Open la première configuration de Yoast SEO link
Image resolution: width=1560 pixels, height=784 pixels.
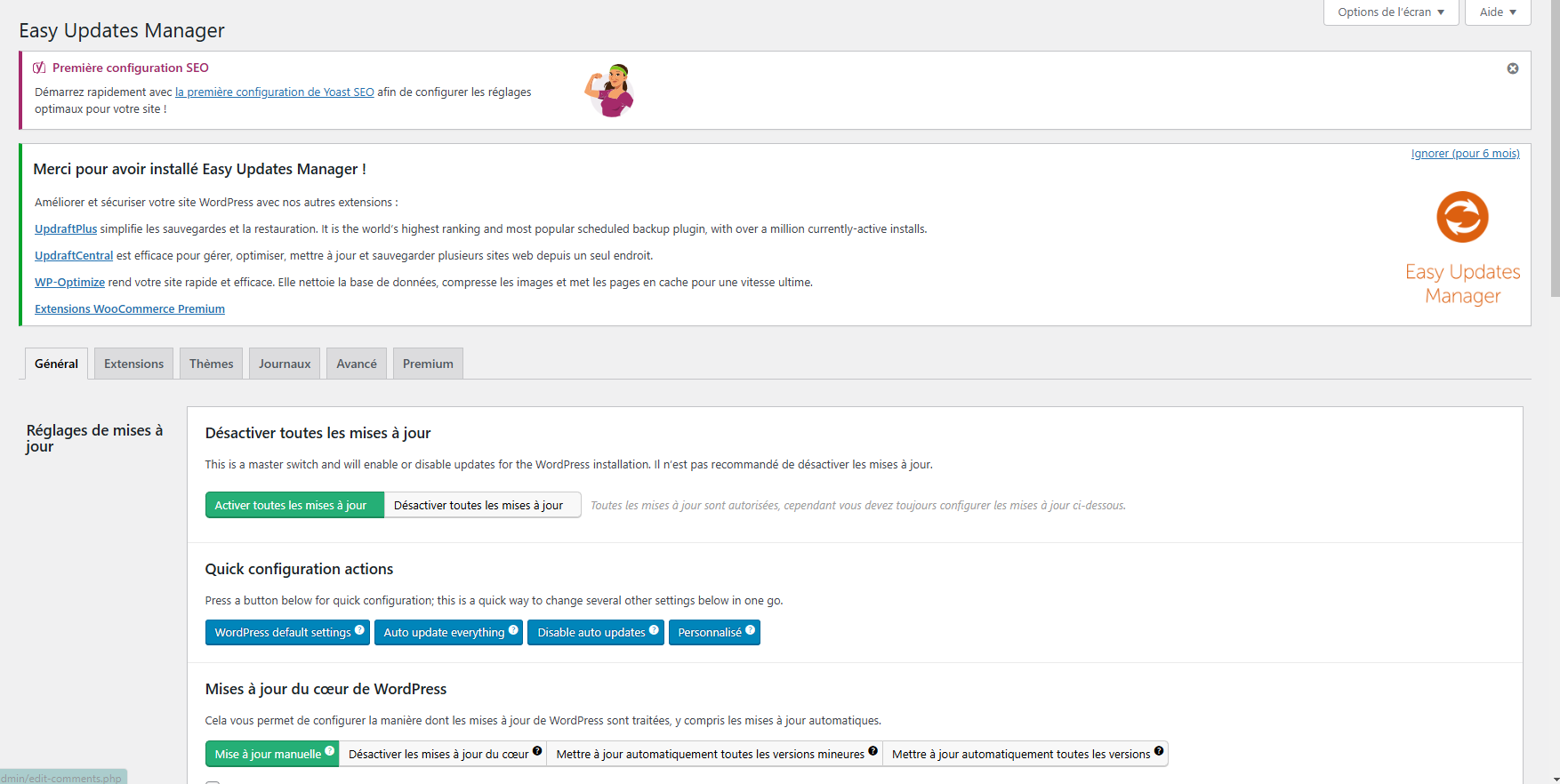[275, 92]
